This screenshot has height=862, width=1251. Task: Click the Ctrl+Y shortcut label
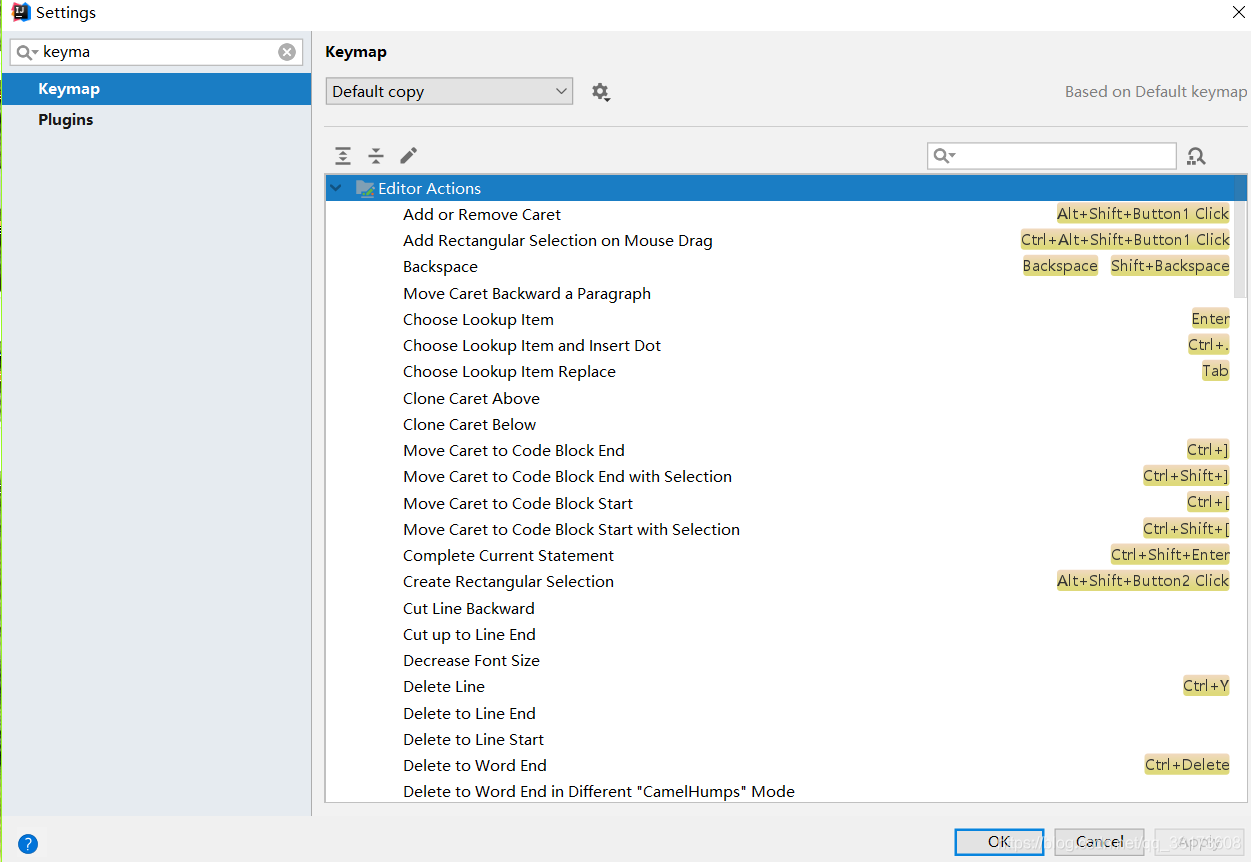(x=1206, y=685)
